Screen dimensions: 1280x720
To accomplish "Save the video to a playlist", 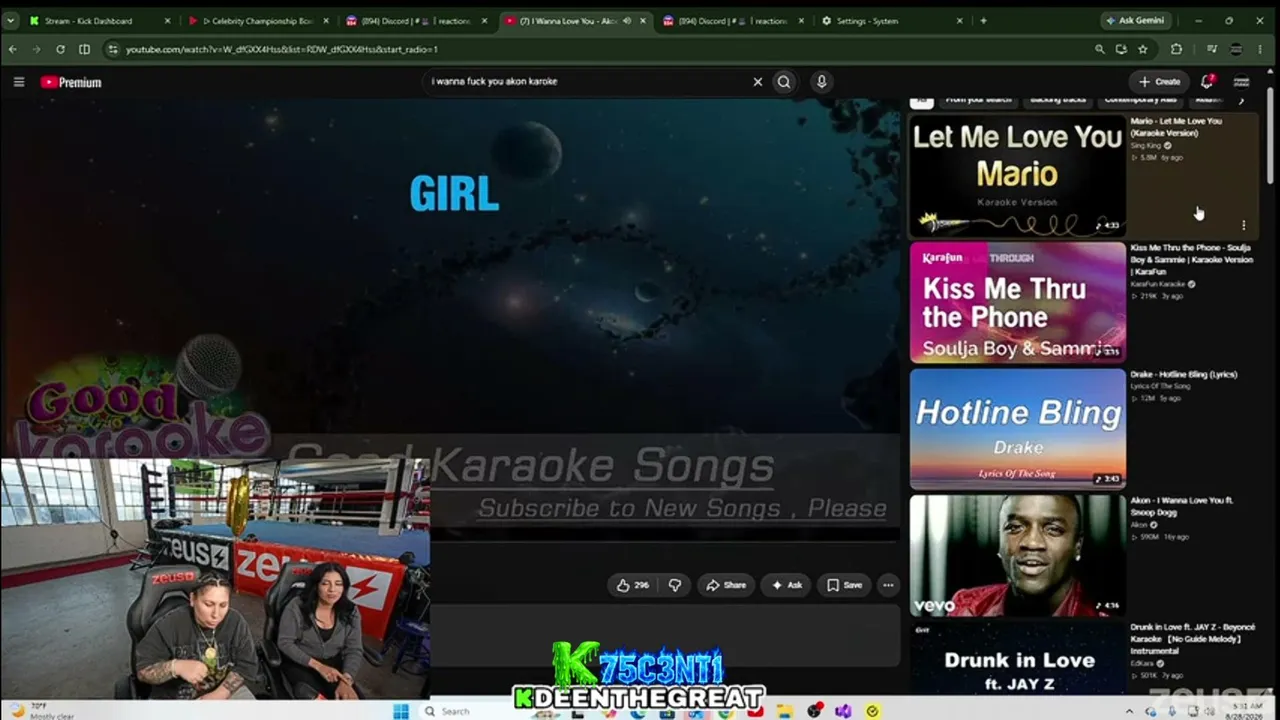I will pos(844,585).
